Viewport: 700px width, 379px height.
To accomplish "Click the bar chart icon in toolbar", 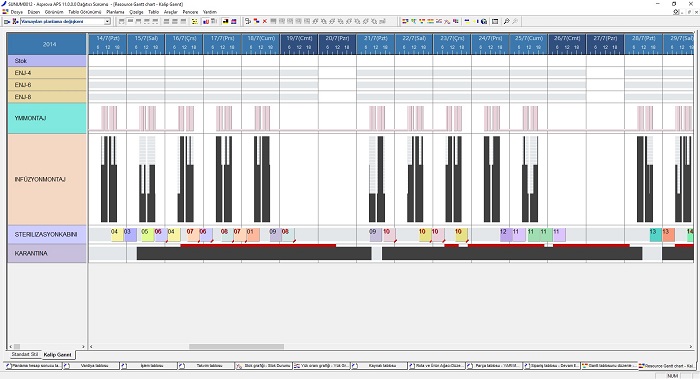I will [206, 21].
